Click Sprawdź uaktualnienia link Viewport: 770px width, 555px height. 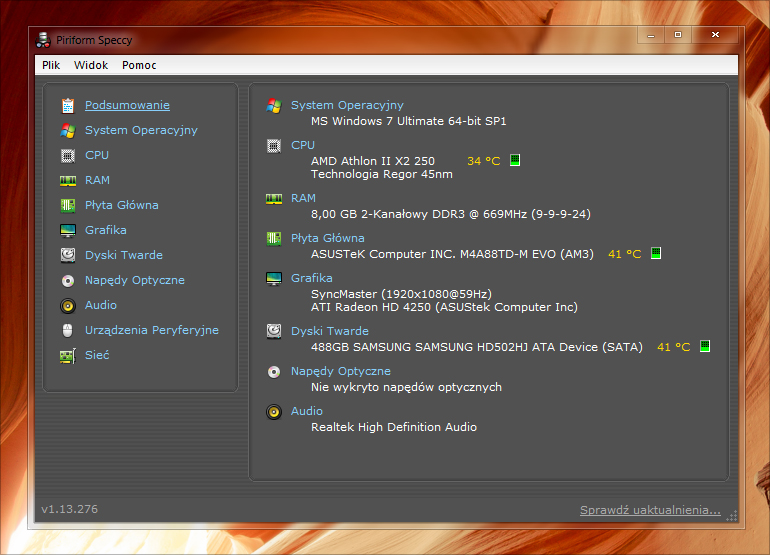(650, 510)
